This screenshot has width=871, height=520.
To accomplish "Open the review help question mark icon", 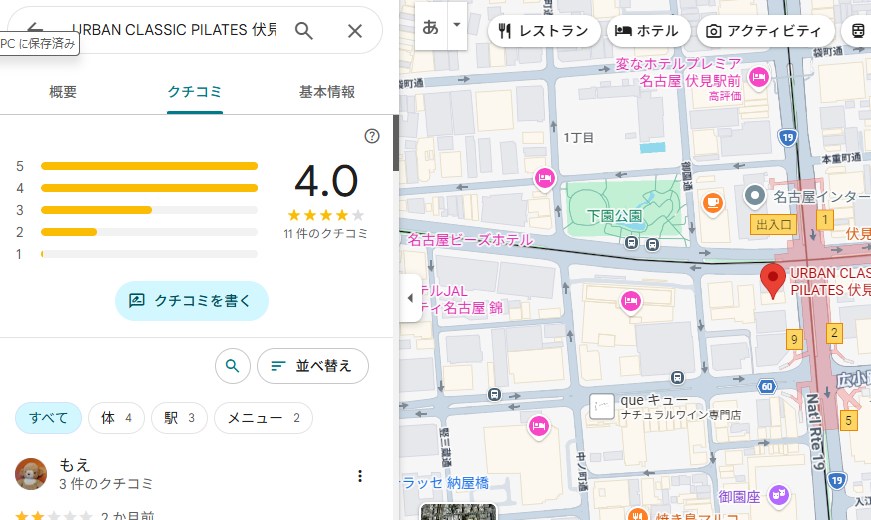I will [372, 136].
